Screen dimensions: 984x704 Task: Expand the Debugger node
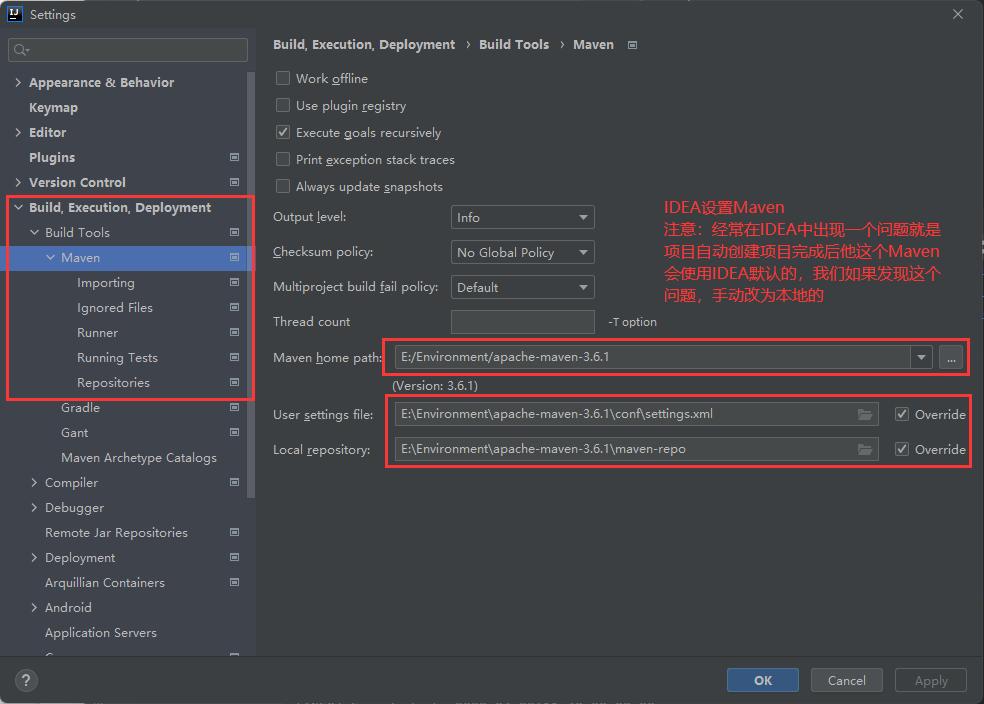[x=35, y=508]
